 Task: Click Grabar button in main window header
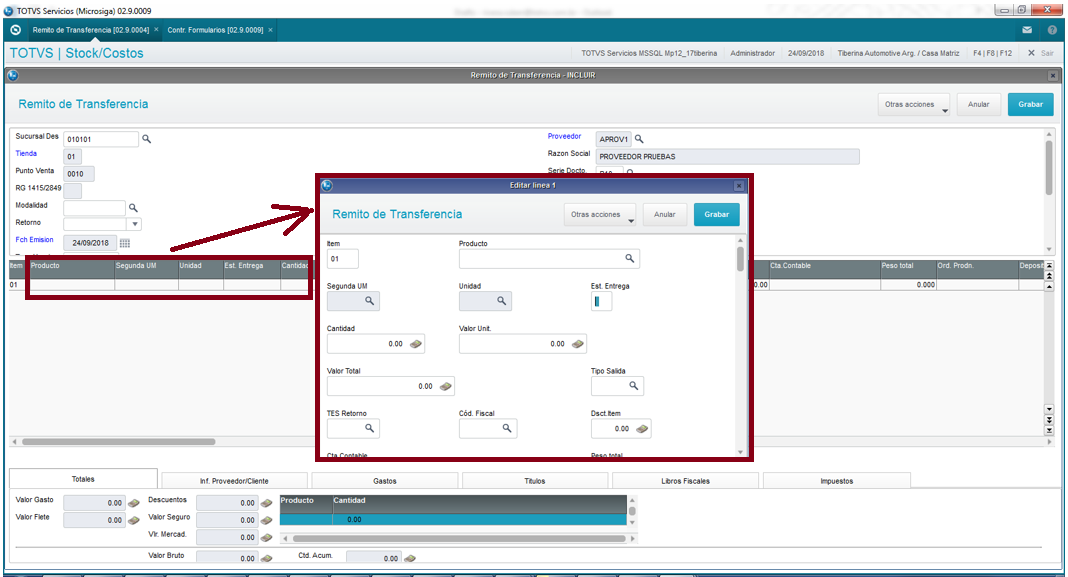[1031, 104]
